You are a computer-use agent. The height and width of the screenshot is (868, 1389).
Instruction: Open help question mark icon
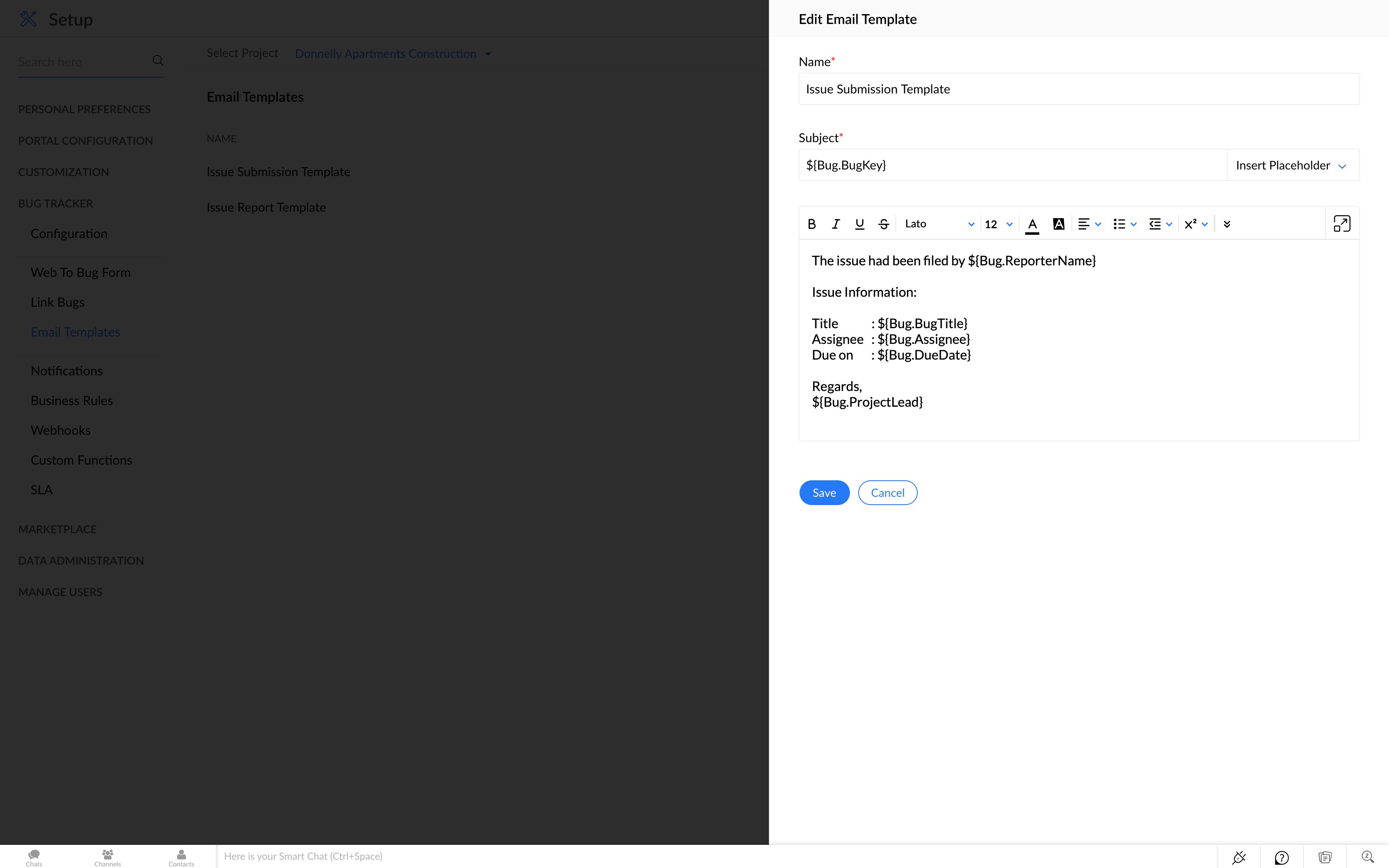[1282, 857]
